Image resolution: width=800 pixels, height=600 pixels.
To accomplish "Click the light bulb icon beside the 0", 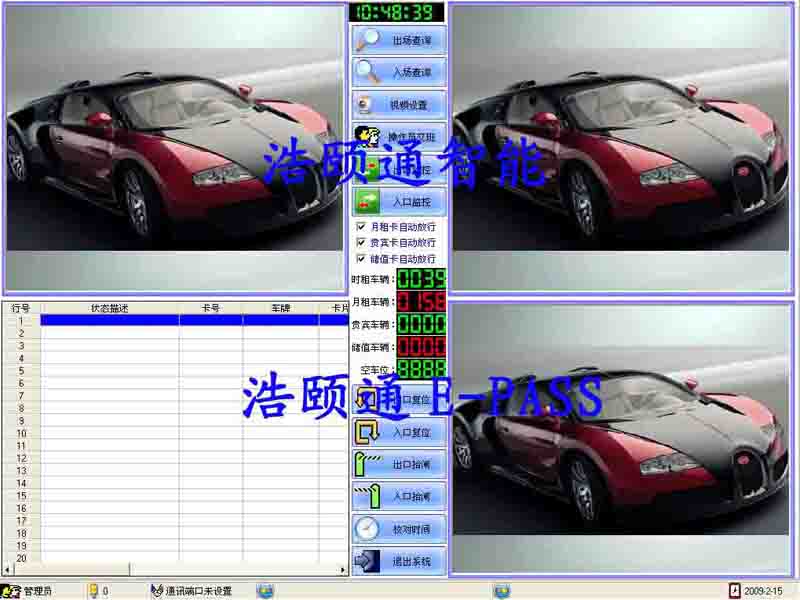I will click(93, 591).
